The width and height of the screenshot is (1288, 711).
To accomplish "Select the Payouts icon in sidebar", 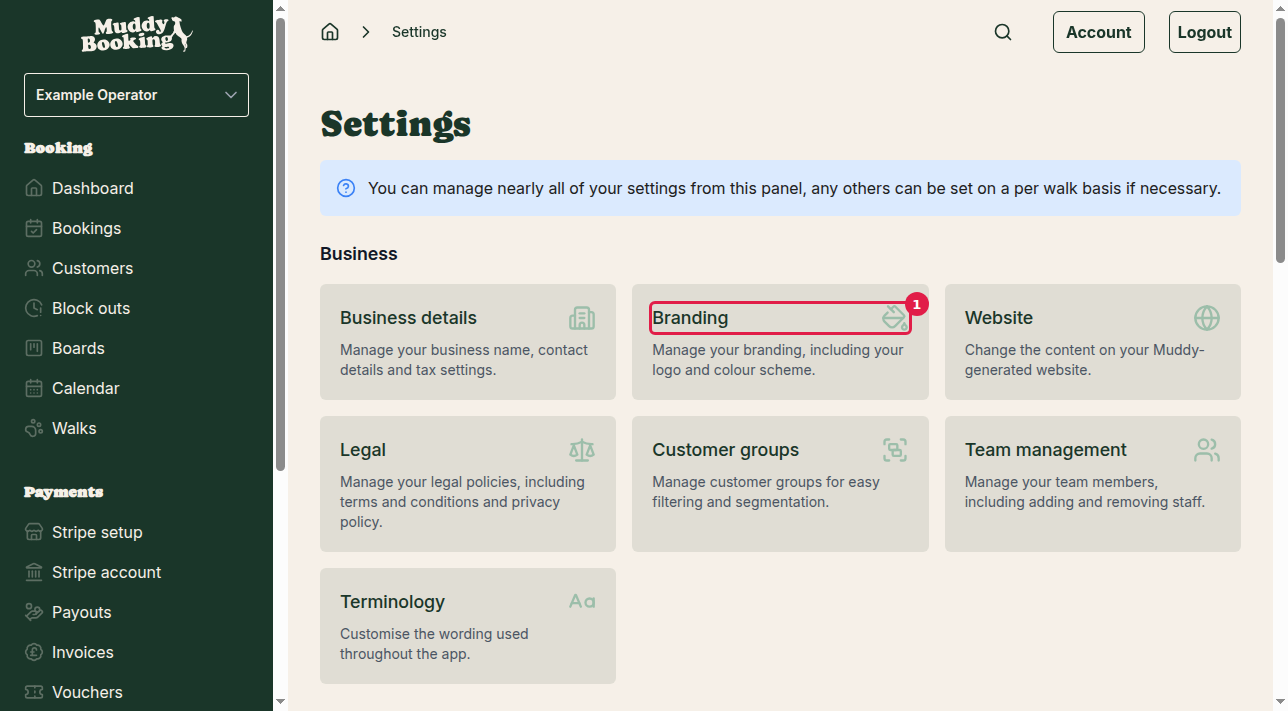I will pos(33,612).
